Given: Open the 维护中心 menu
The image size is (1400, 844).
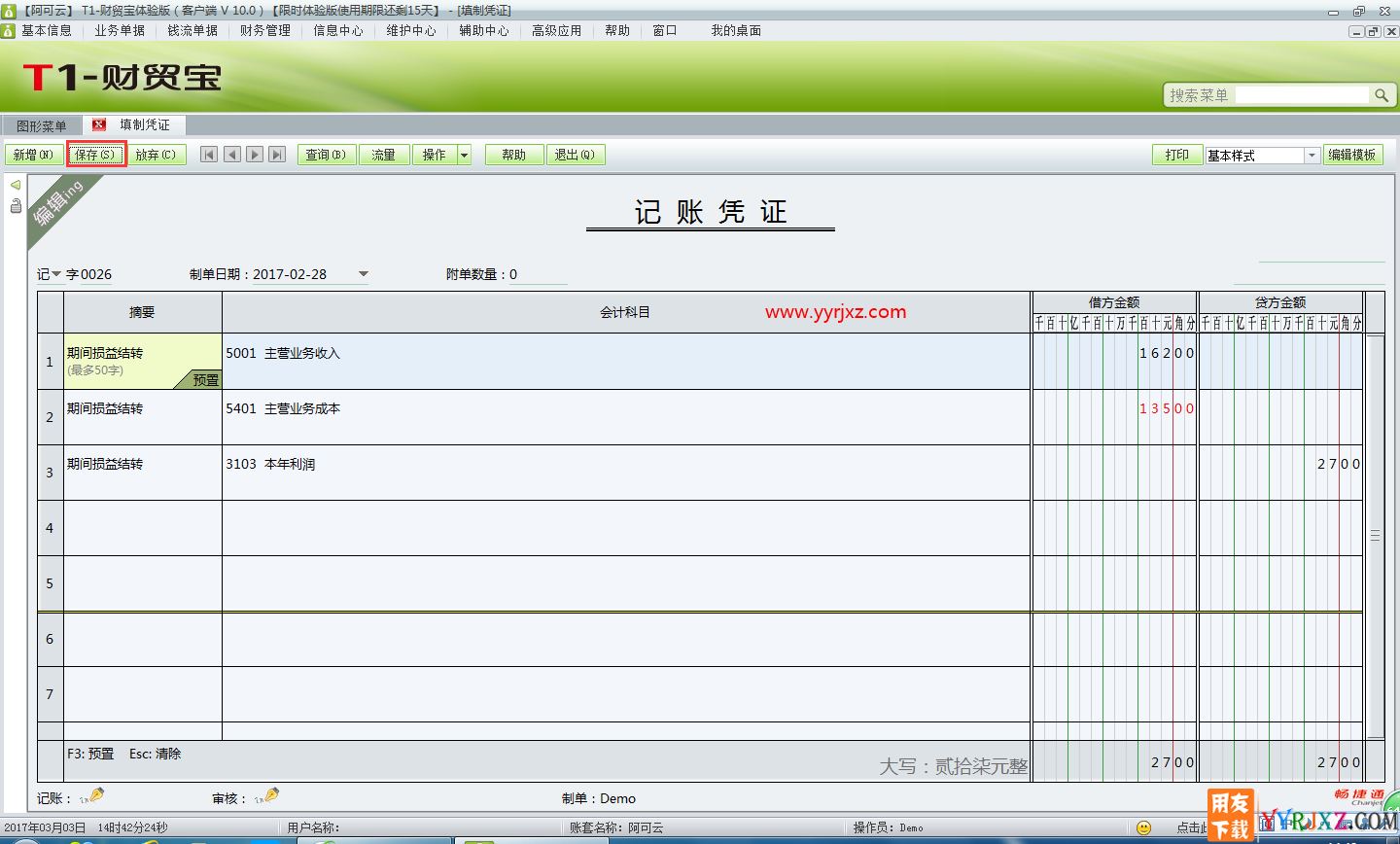Looking at the screenshot, I should click(x=411, y=30).
